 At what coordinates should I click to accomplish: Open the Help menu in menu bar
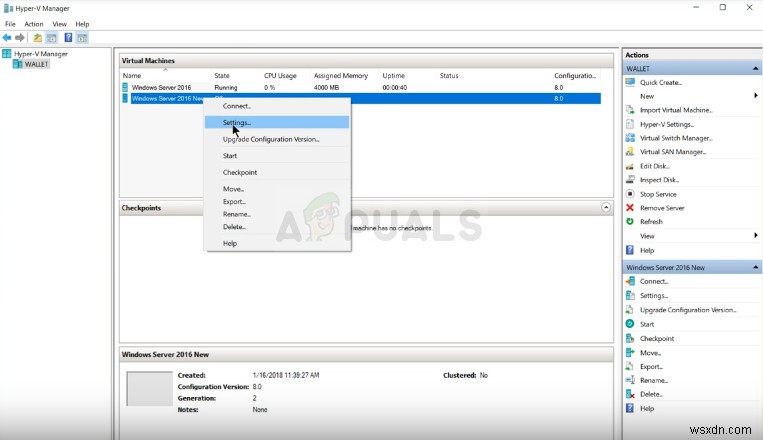click(82, 24)
